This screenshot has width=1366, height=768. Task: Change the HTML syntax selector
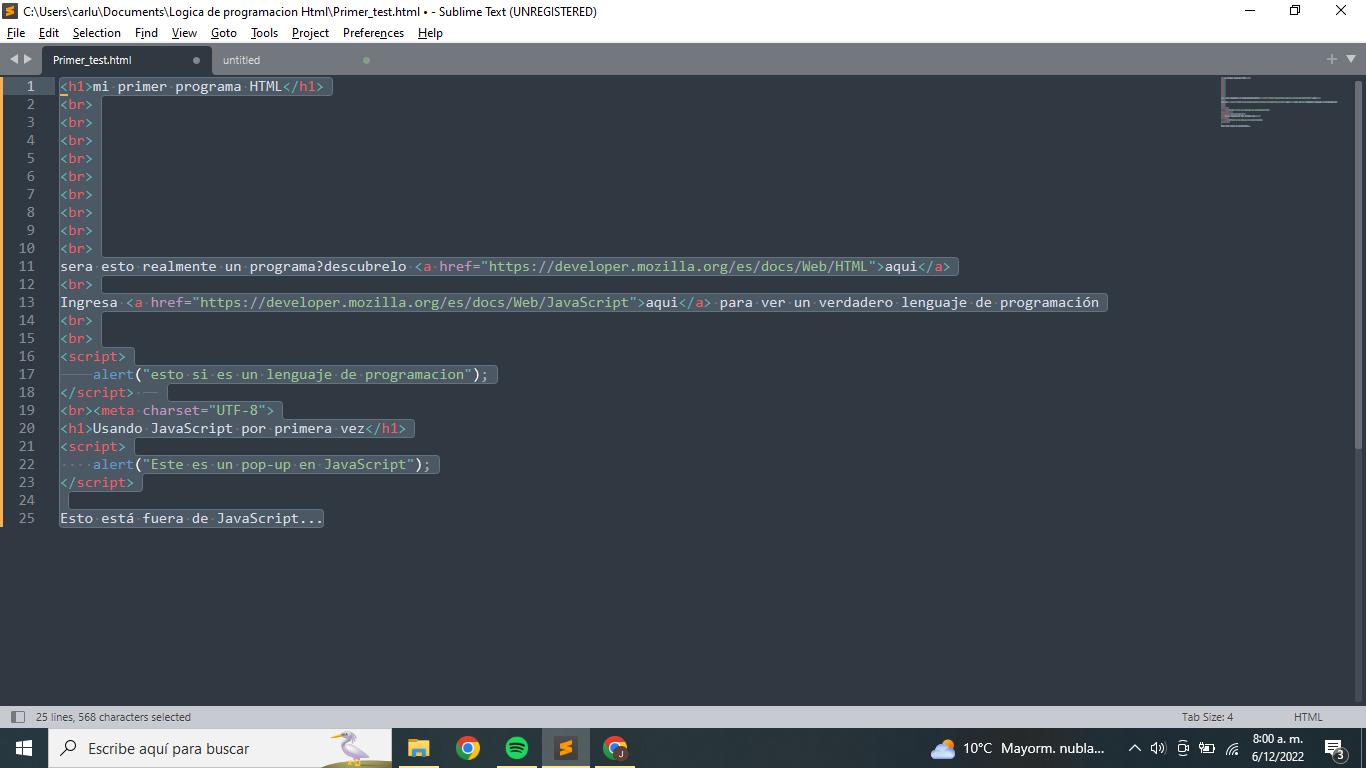click(1308, 717)
